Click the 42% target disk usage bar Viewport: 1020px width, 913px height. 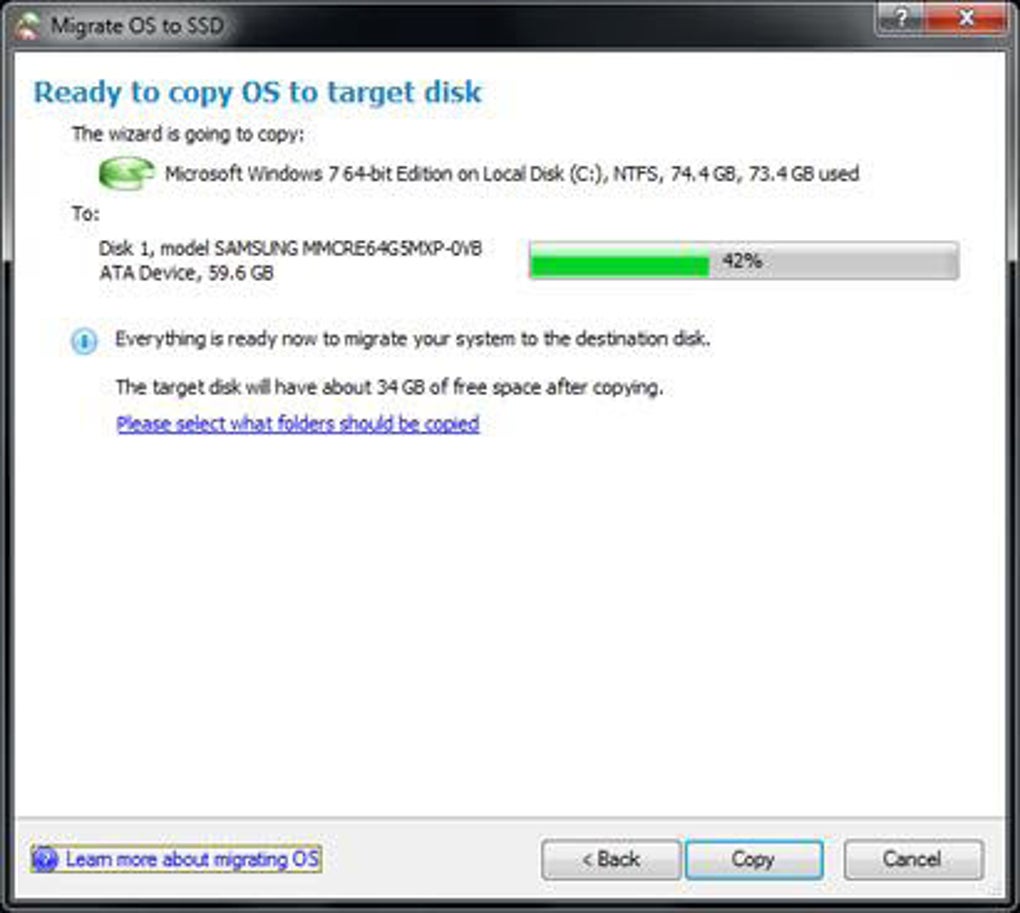[744, 261]
